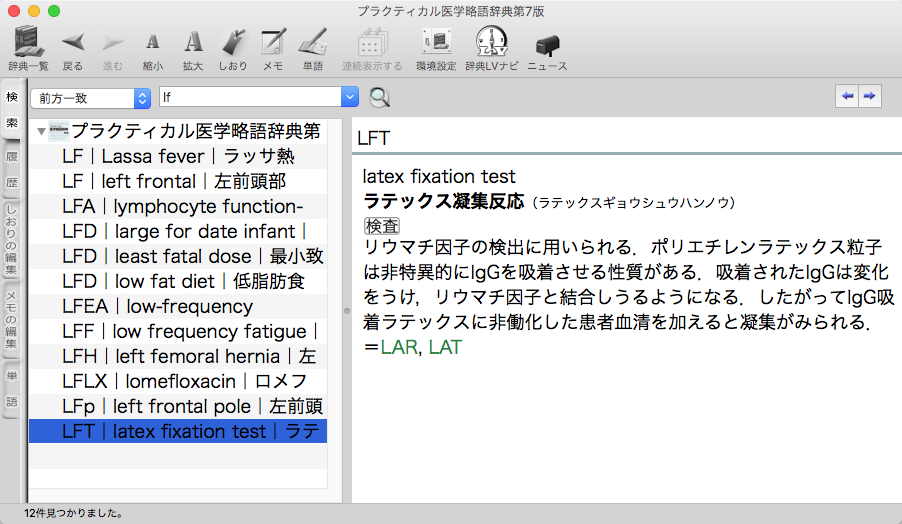Select the LFD low fat diet entry

(x=178, y=281)
